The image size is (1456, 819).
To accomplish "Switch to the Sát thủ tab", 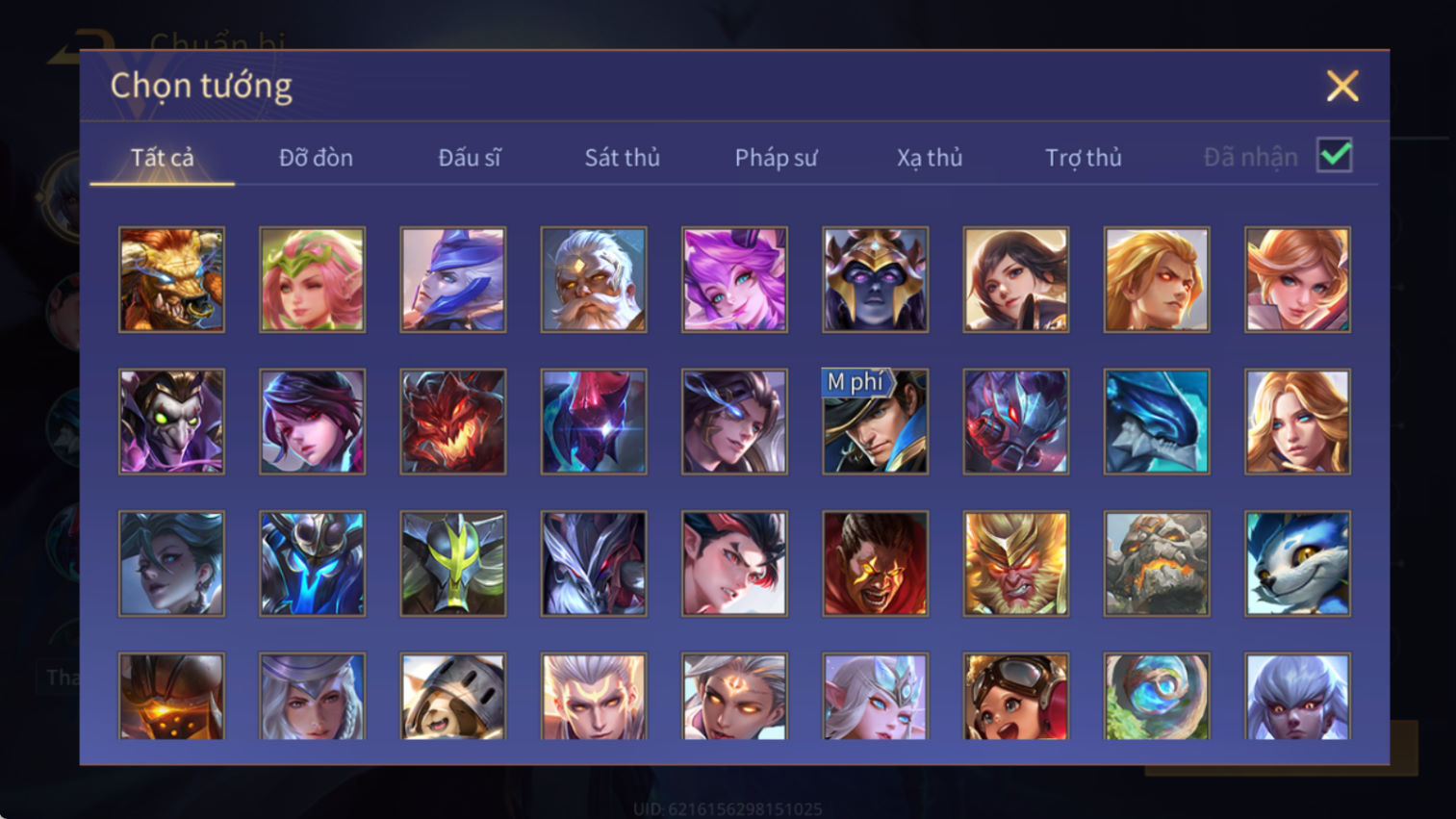I will (622, 158).
